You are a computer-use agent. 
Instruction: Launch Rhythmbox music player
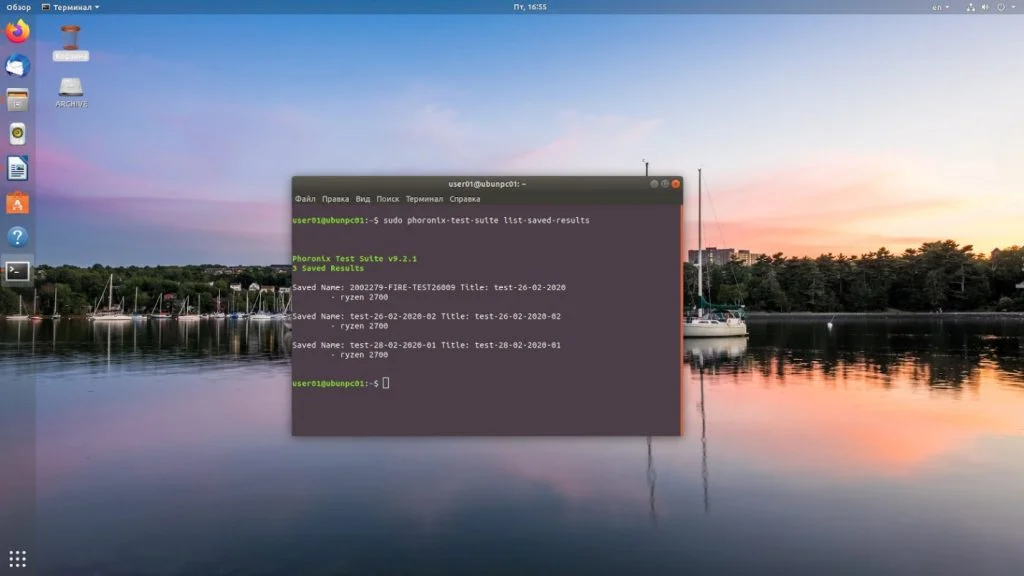[x=17, y=134]
